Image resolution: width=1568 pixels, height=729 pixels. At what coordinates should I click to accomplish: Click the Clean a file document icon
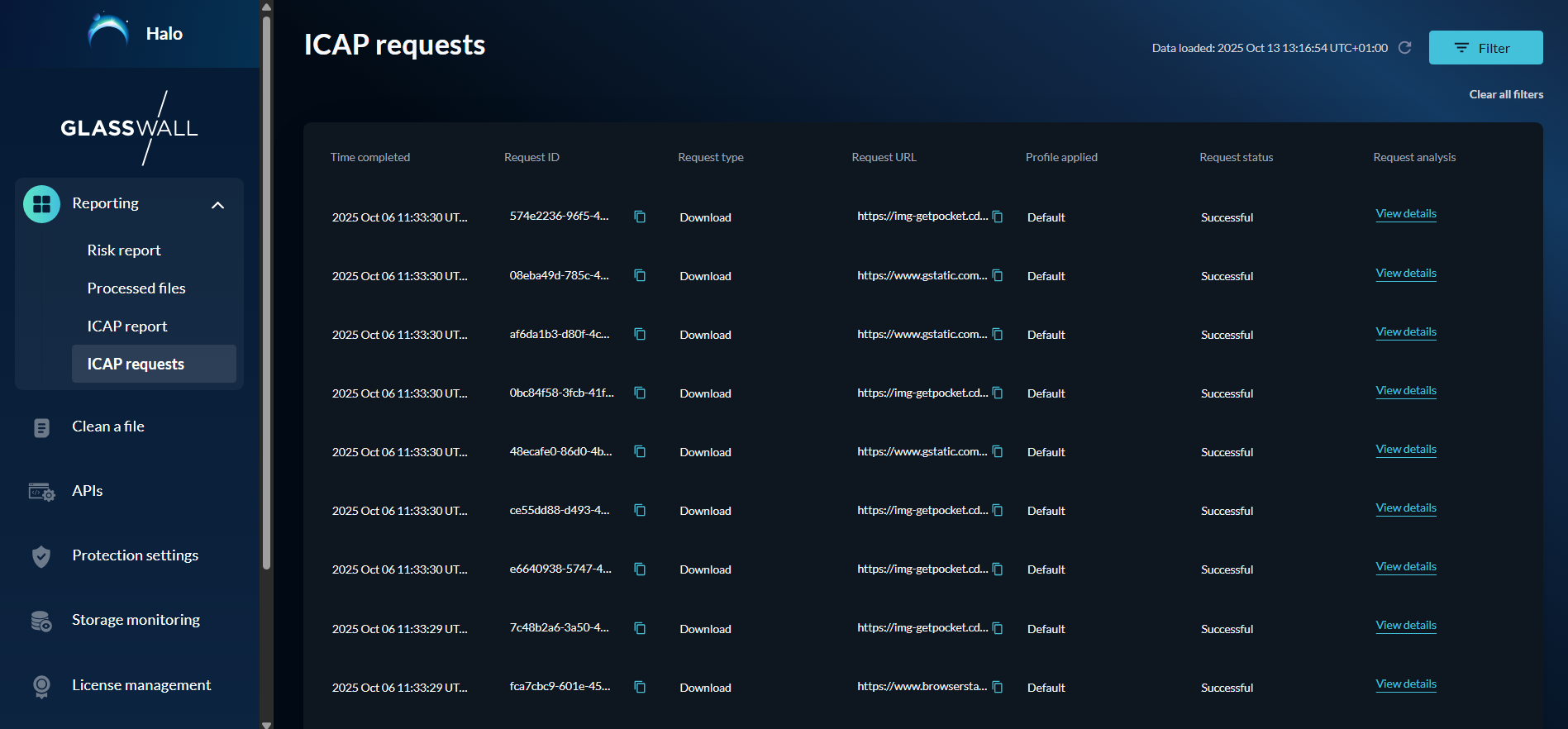tap(41, 427)
